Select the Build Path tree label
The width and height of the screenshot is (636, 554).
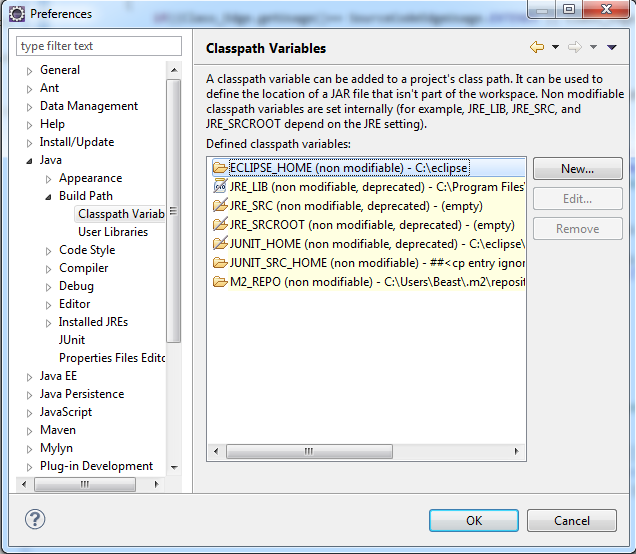pos(86,195)
